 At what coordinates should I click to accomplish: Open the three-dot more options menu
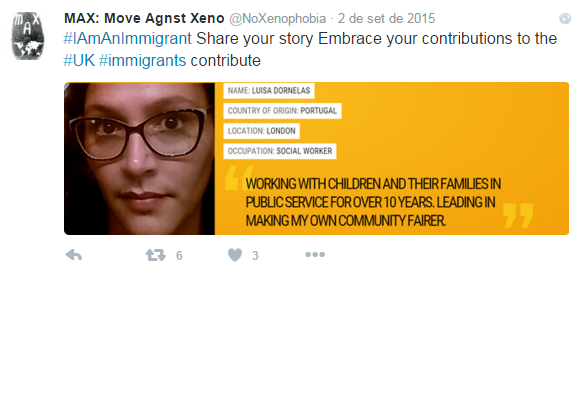point(315,254)
